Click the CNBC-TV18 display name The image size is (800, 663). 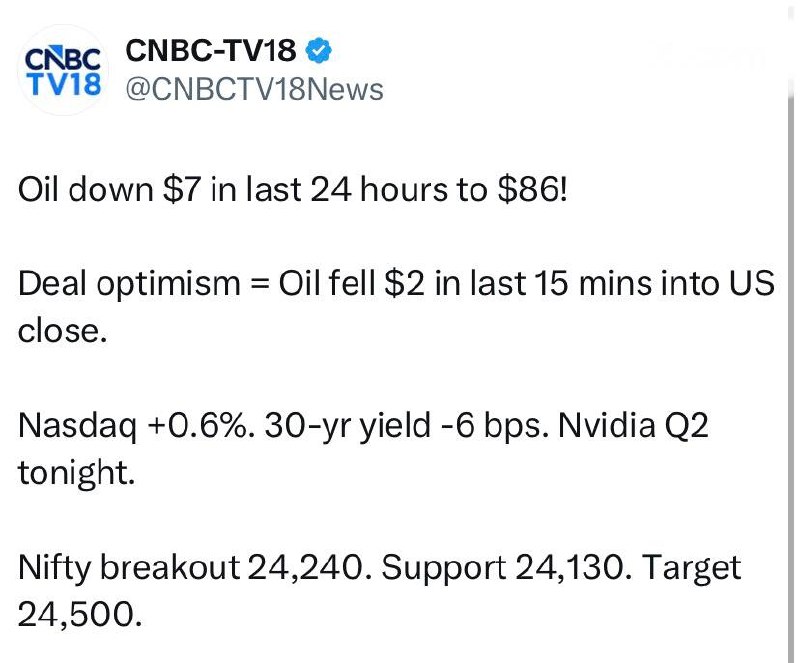point(210,50)
